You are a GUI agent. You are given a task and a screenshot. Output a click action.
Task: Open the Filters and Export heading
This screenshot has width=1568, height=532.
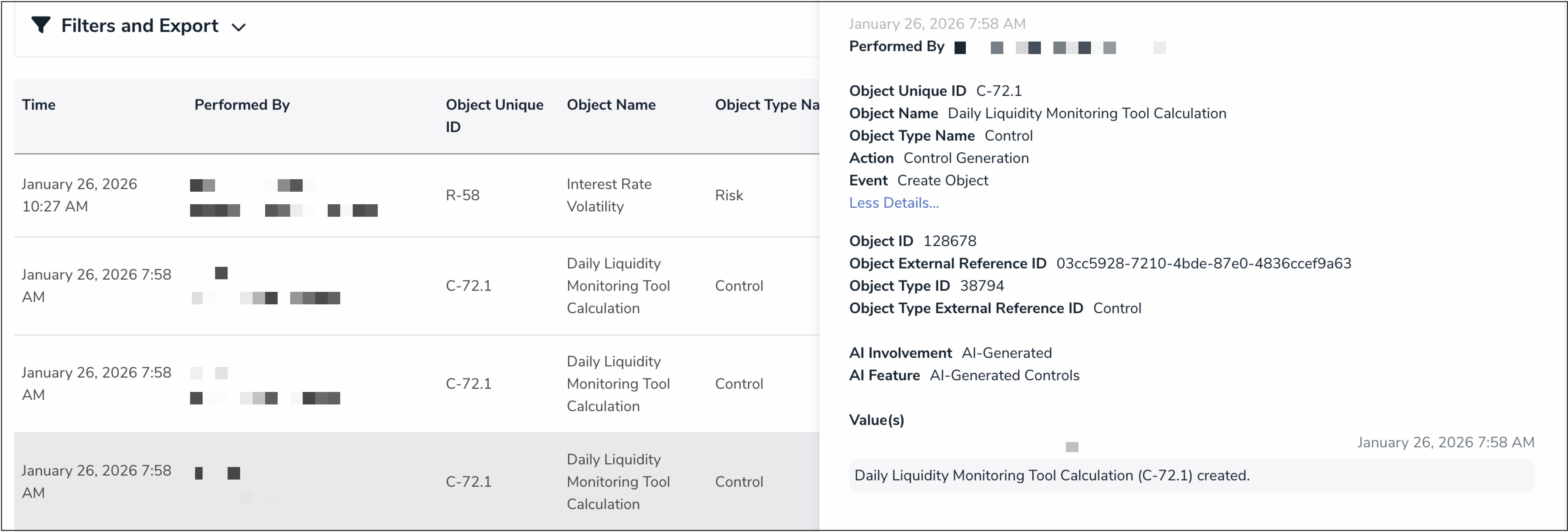[139, 26]
